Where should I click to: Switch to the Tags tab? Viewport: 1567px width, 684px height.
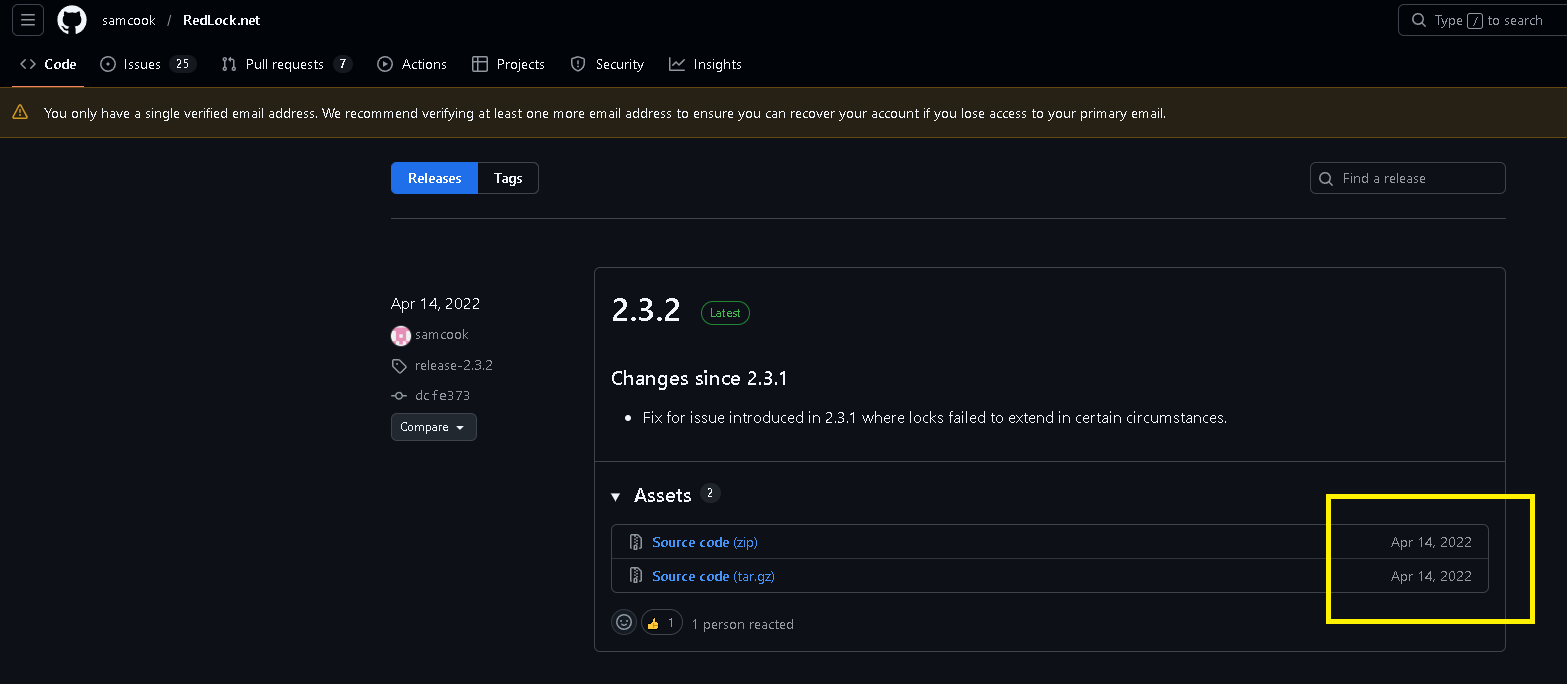pyautogui.click(x=508, y=178)
